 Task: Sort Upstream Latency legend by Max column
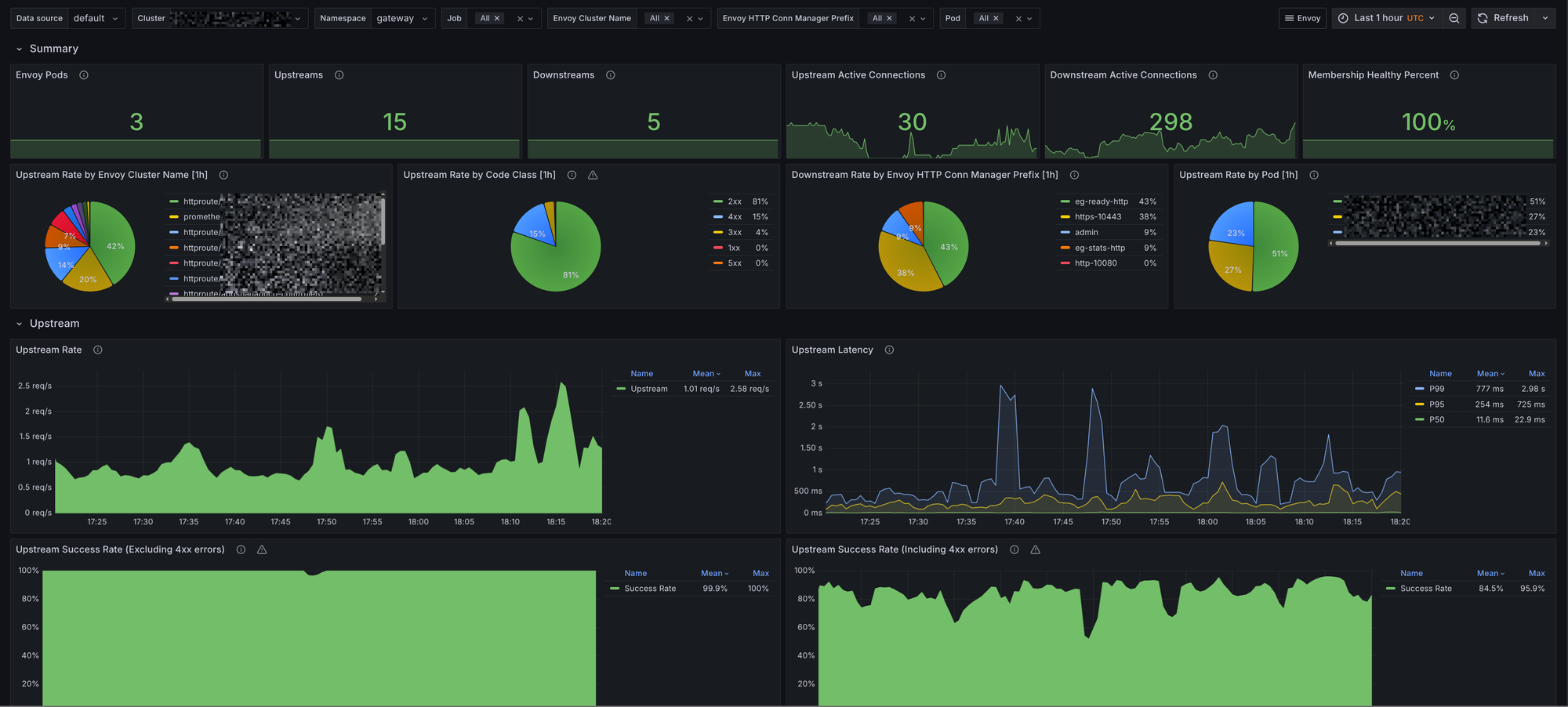click(1536, 374)
